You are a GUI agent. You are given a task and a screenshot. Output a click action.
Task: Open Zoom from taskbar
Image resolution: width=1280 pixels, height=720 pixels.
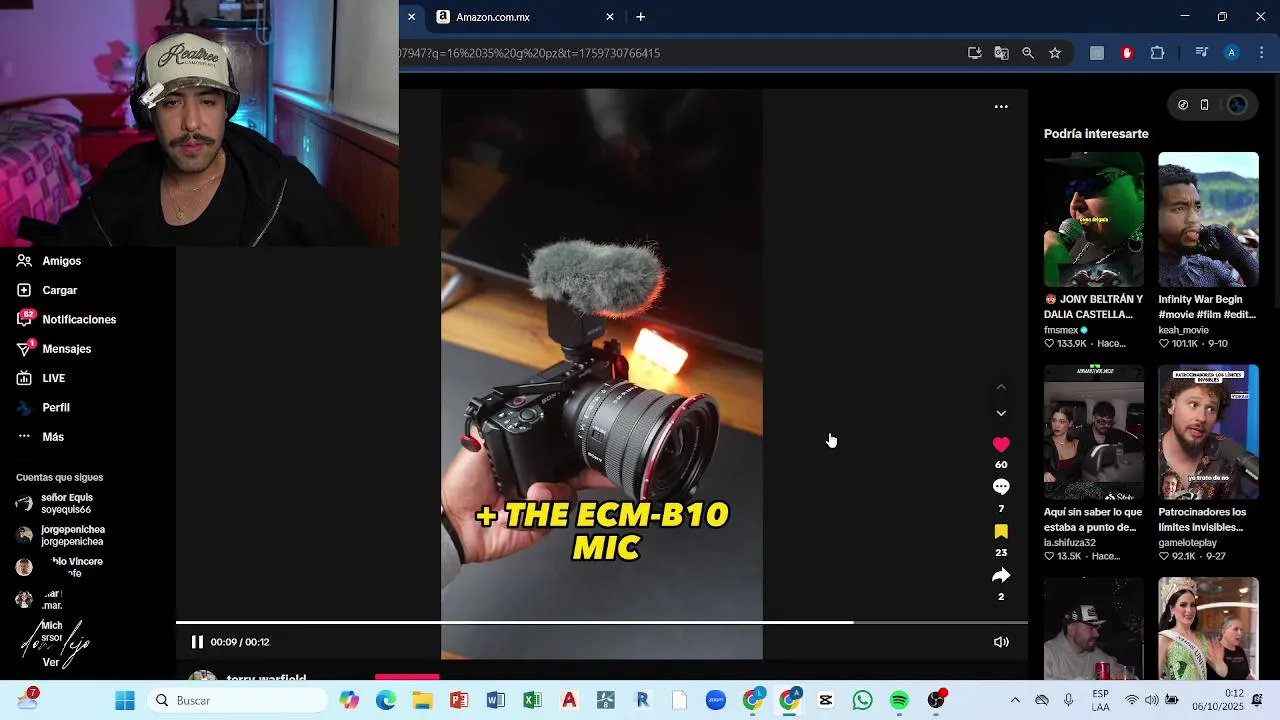tap(716, 701)
